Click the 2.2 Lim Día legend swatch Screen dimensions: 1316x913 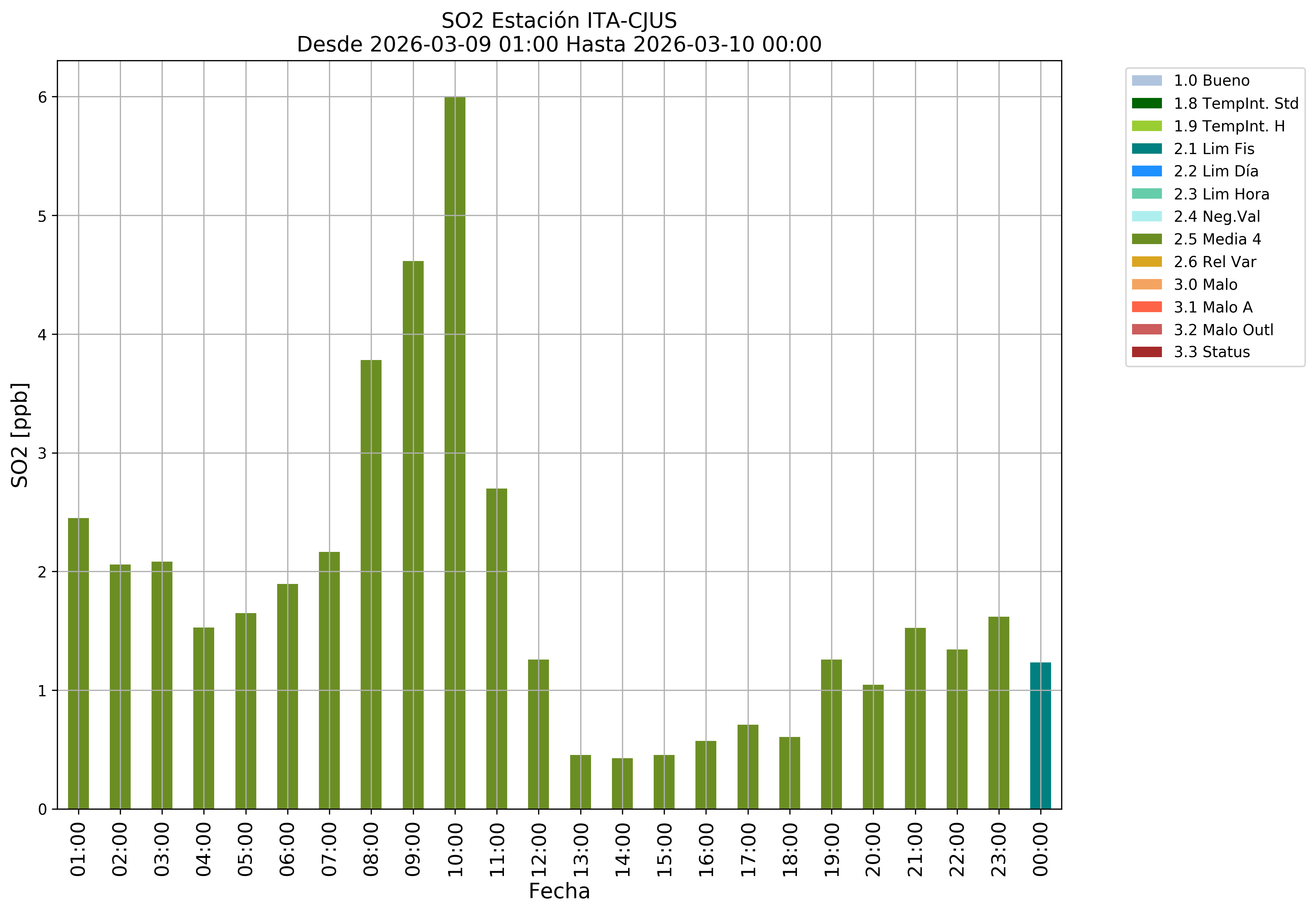click(x=1146, y=171)
